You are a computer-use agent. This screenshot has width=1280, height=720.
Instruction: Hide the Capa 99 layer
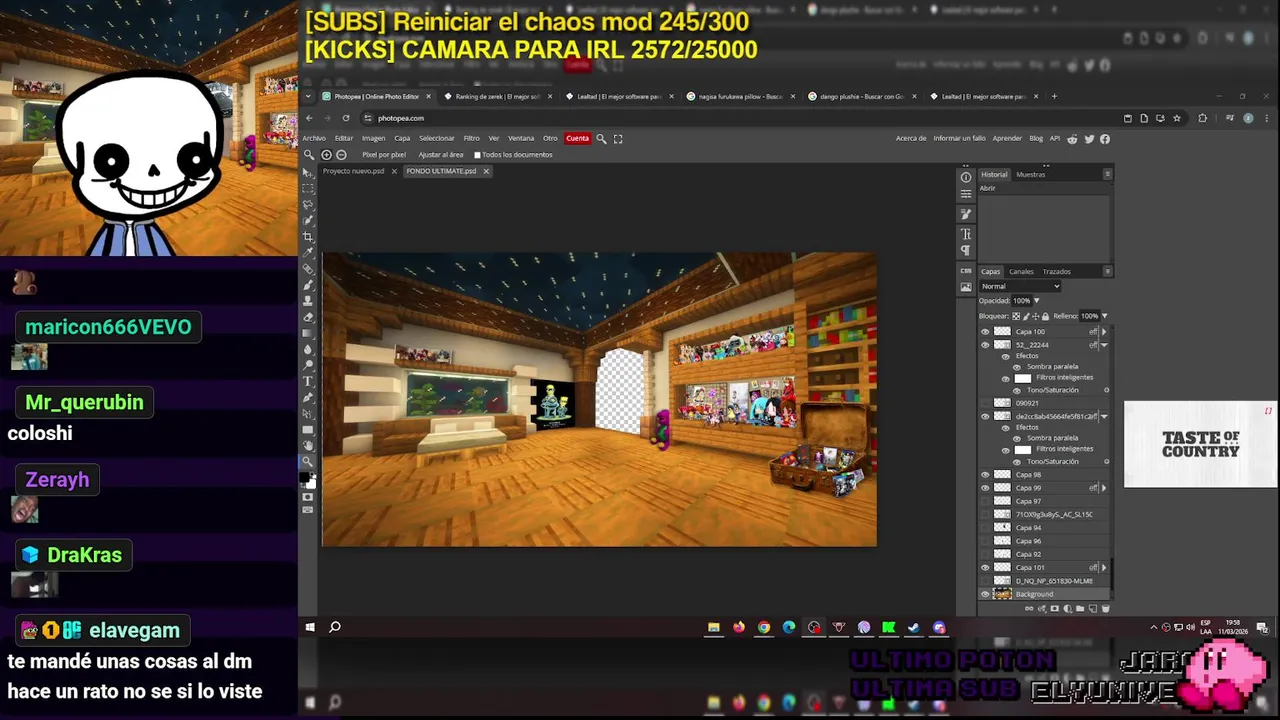[985, 488]
